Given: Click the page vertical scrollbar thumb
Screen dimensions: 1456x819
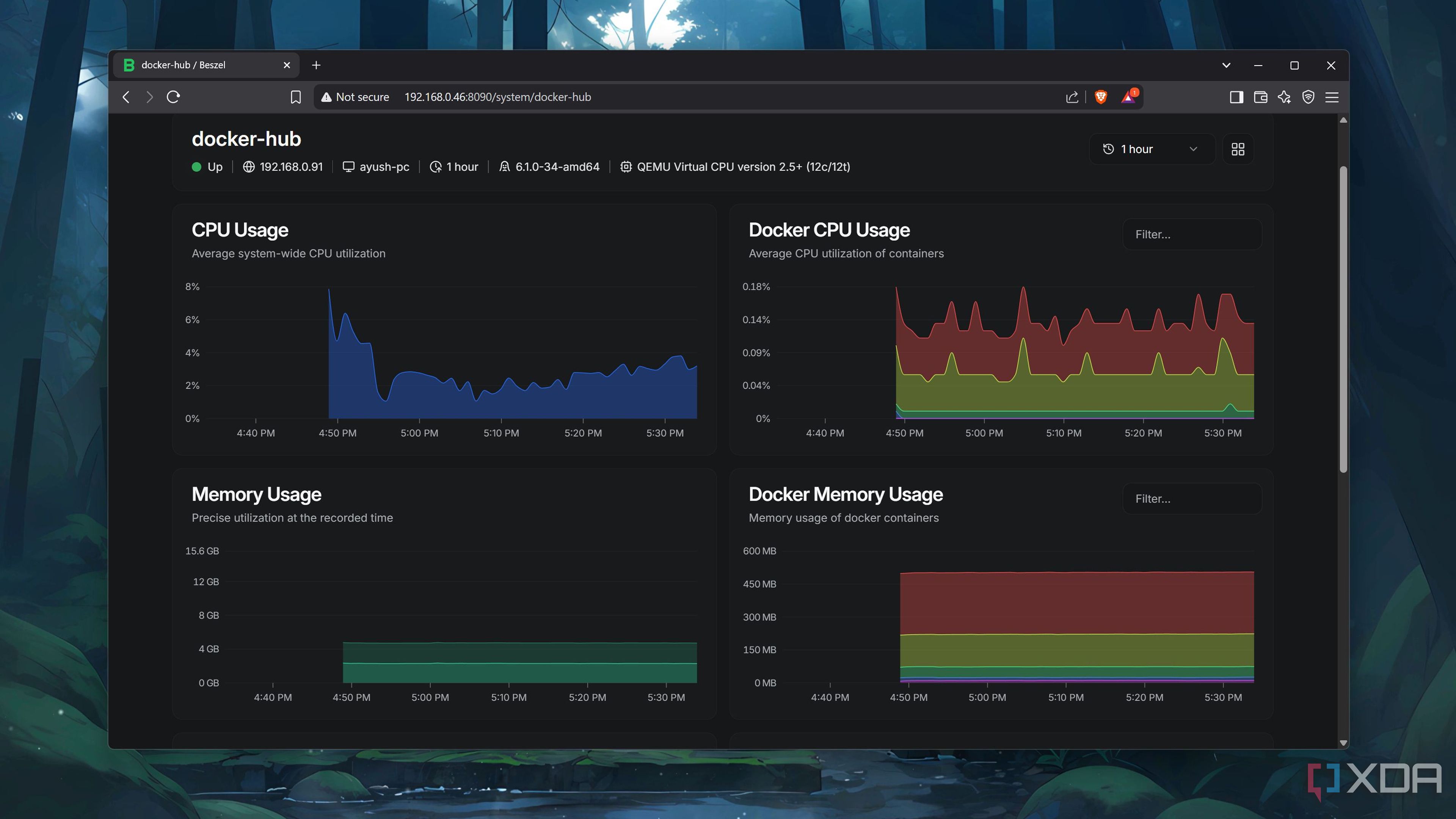Looking at the screenshot, I should point(1343,319).
